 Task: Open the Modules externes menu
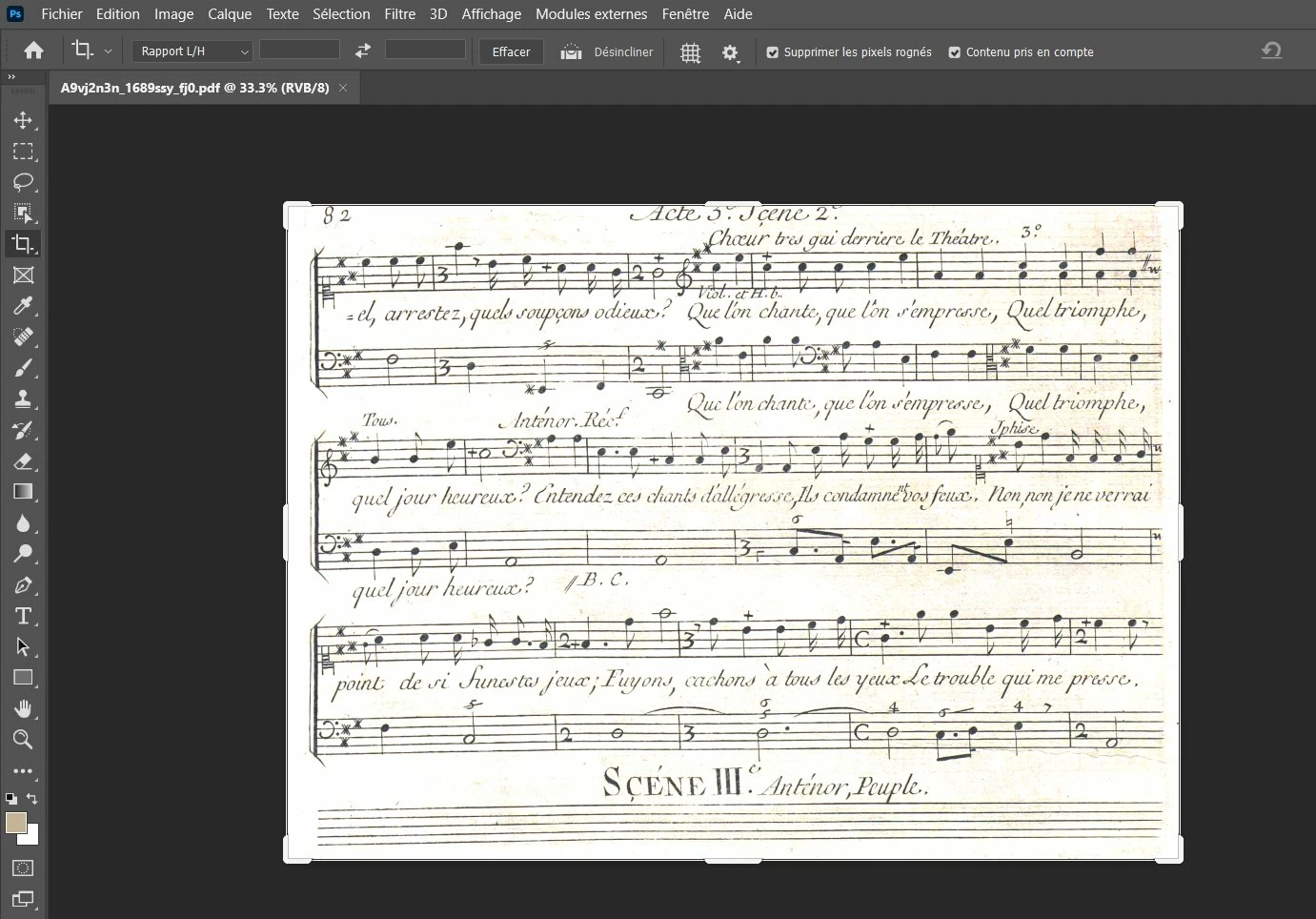click(591, 14)
